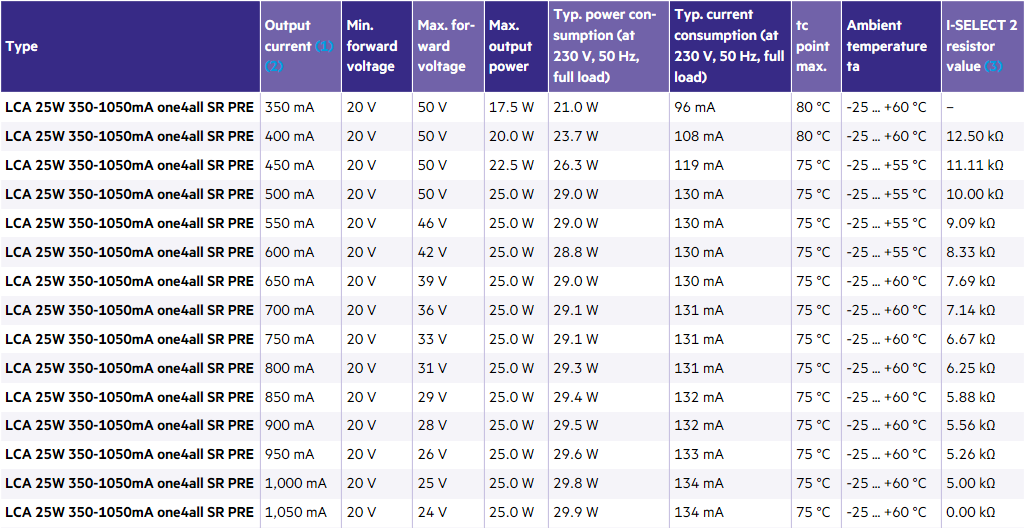Select the 350 mA output current cell
Screen dimensions: 1027x528
(301, 107)
